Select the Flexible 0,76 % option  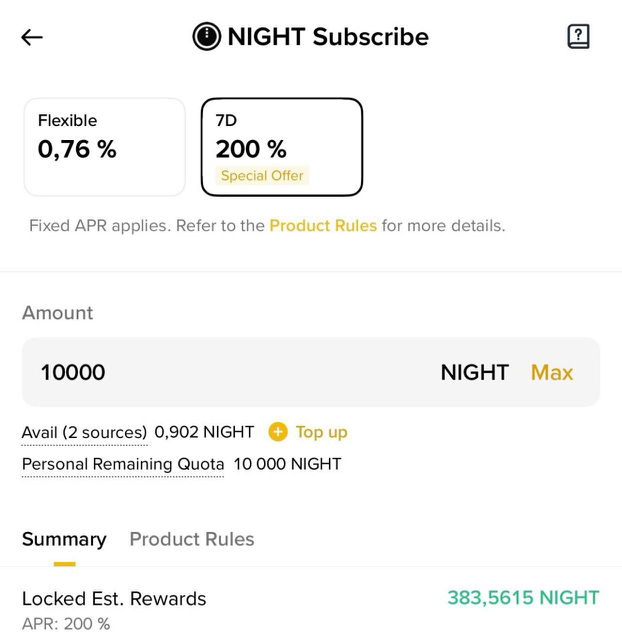104,146
